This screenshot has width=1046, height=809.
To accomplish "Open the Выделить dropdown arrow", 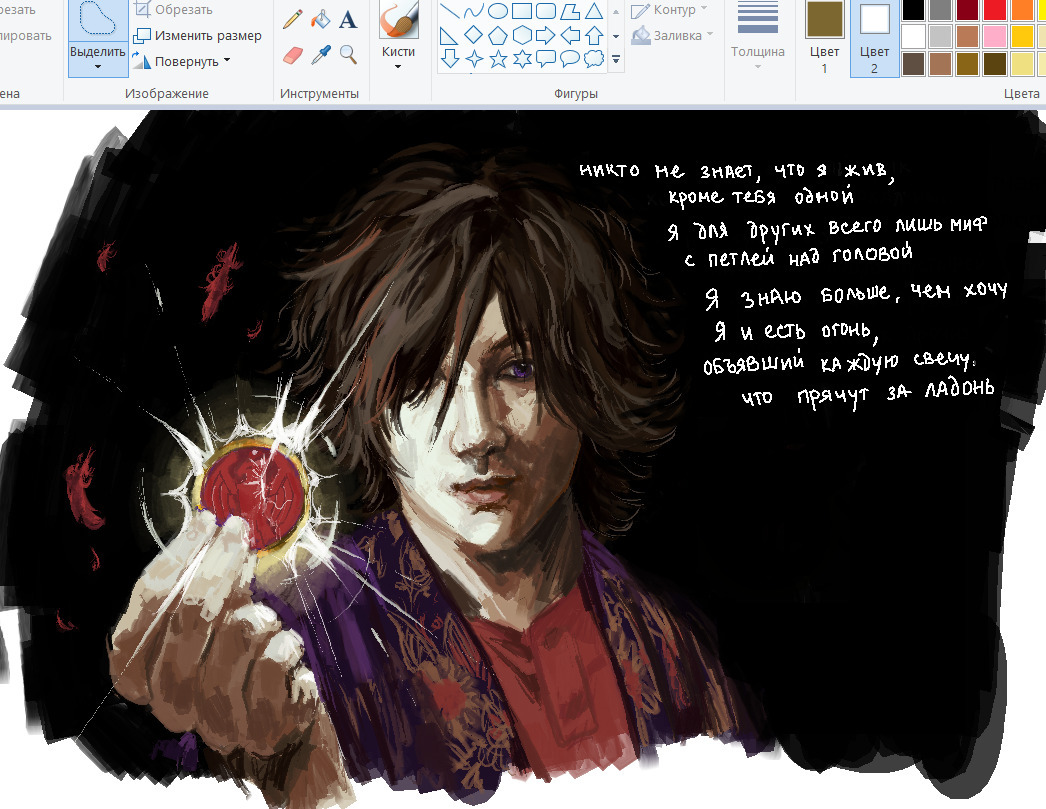I will click(x=98, y=67).
